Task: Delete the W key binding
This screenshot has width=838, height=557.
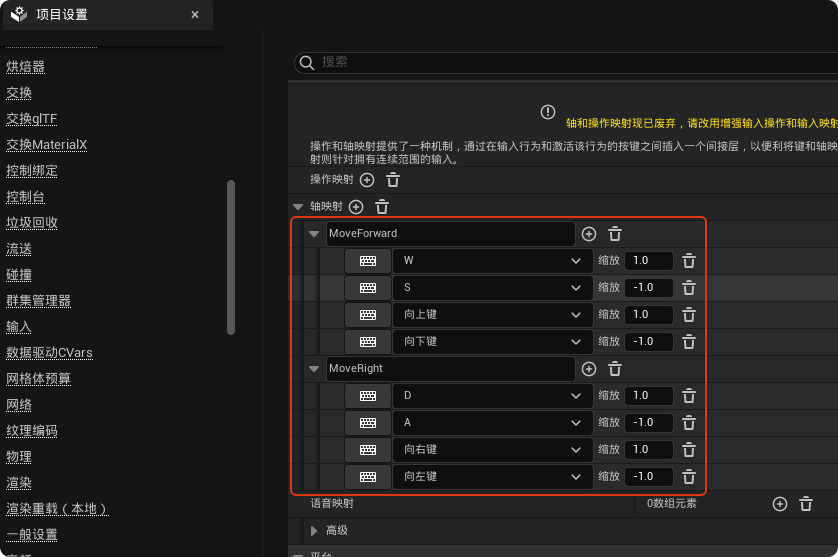Action: tap(689, 261)
